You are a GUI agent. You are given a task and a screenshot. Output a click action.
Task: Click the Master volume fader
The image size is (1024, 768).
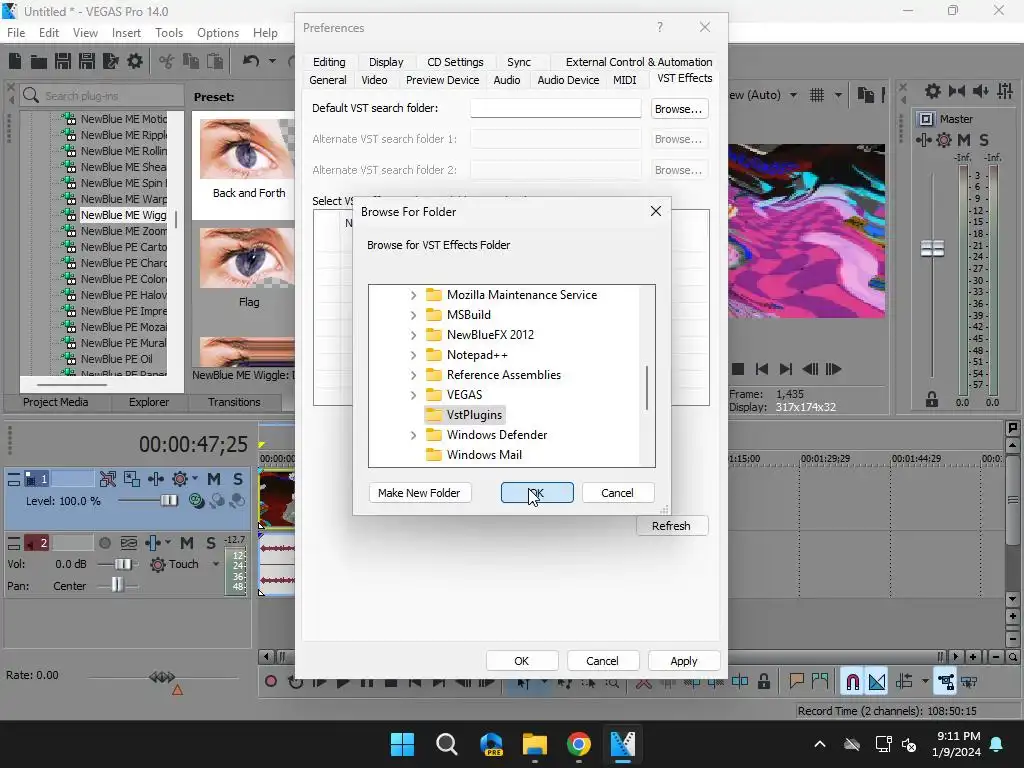click(x=932, y=248)
